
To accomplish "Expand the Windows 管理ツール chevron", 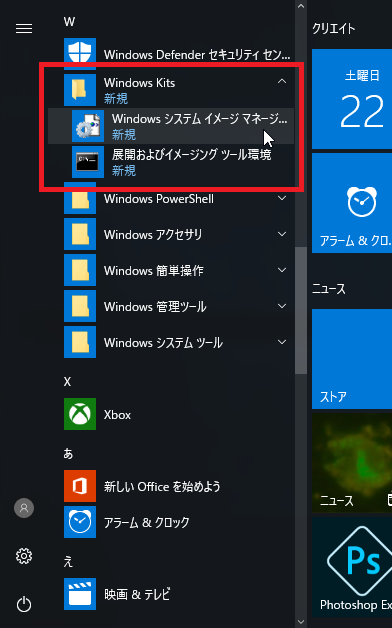I will click(282, 306).
